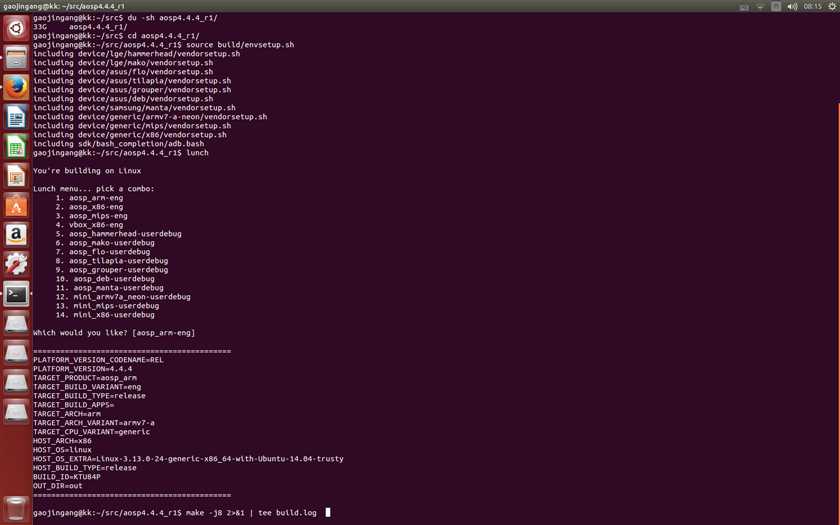Open the clock showing 08:15

(x=812, y=6)
